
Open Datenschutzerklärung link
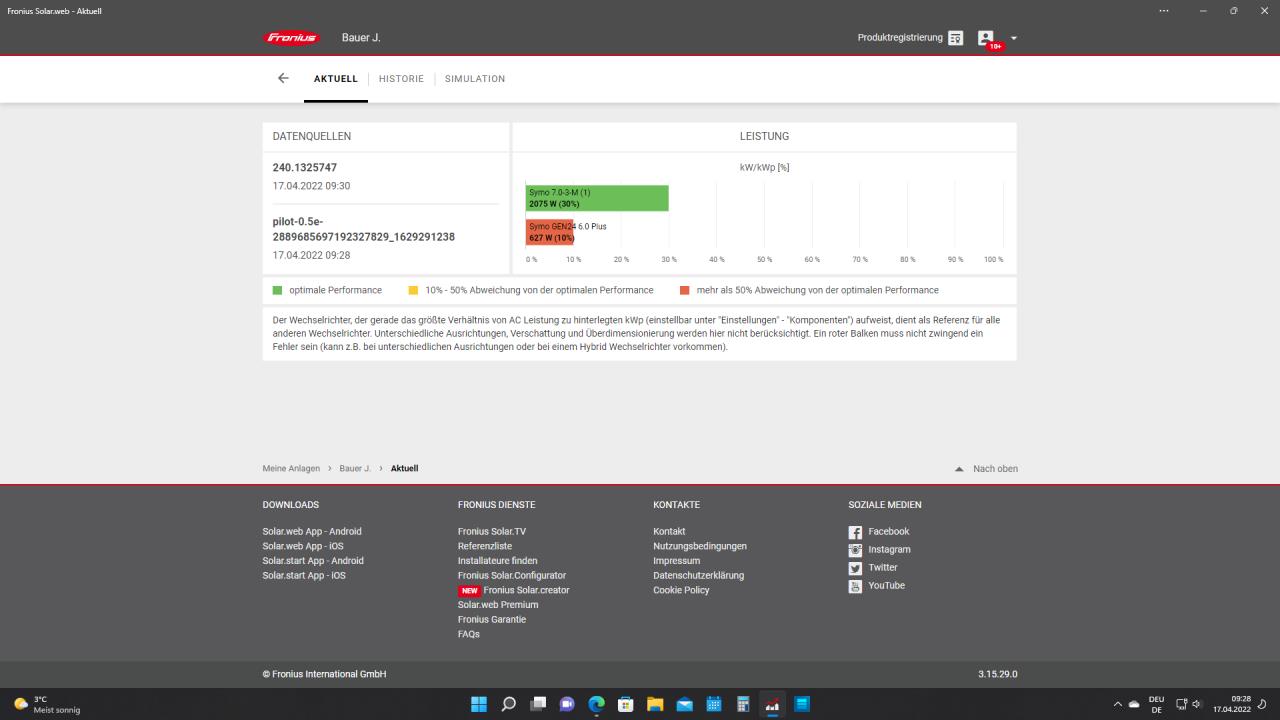pyautogui.click(x=699, y=575)
